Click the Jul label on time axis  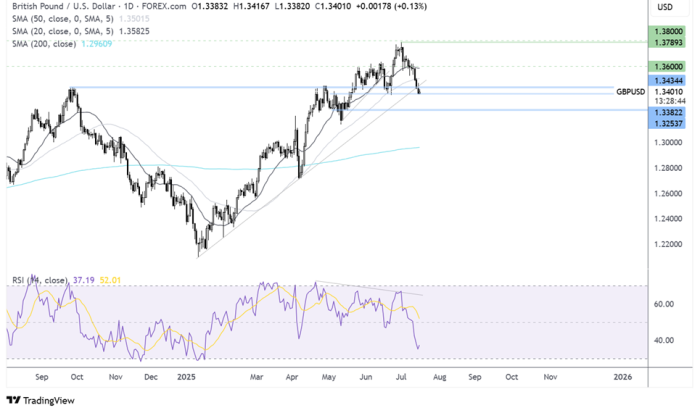click(x=401, y=377)
